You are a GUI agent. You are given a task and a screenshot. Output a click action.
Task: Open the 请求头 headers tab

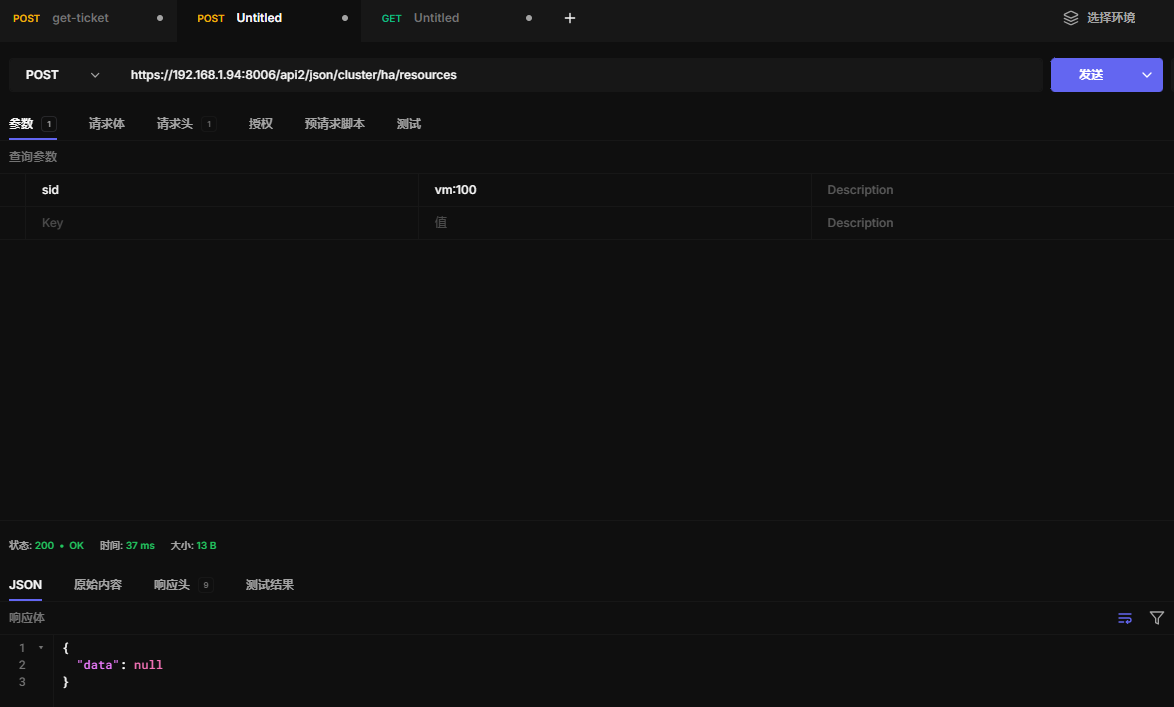pyautogui.click(x=174, y=124)
